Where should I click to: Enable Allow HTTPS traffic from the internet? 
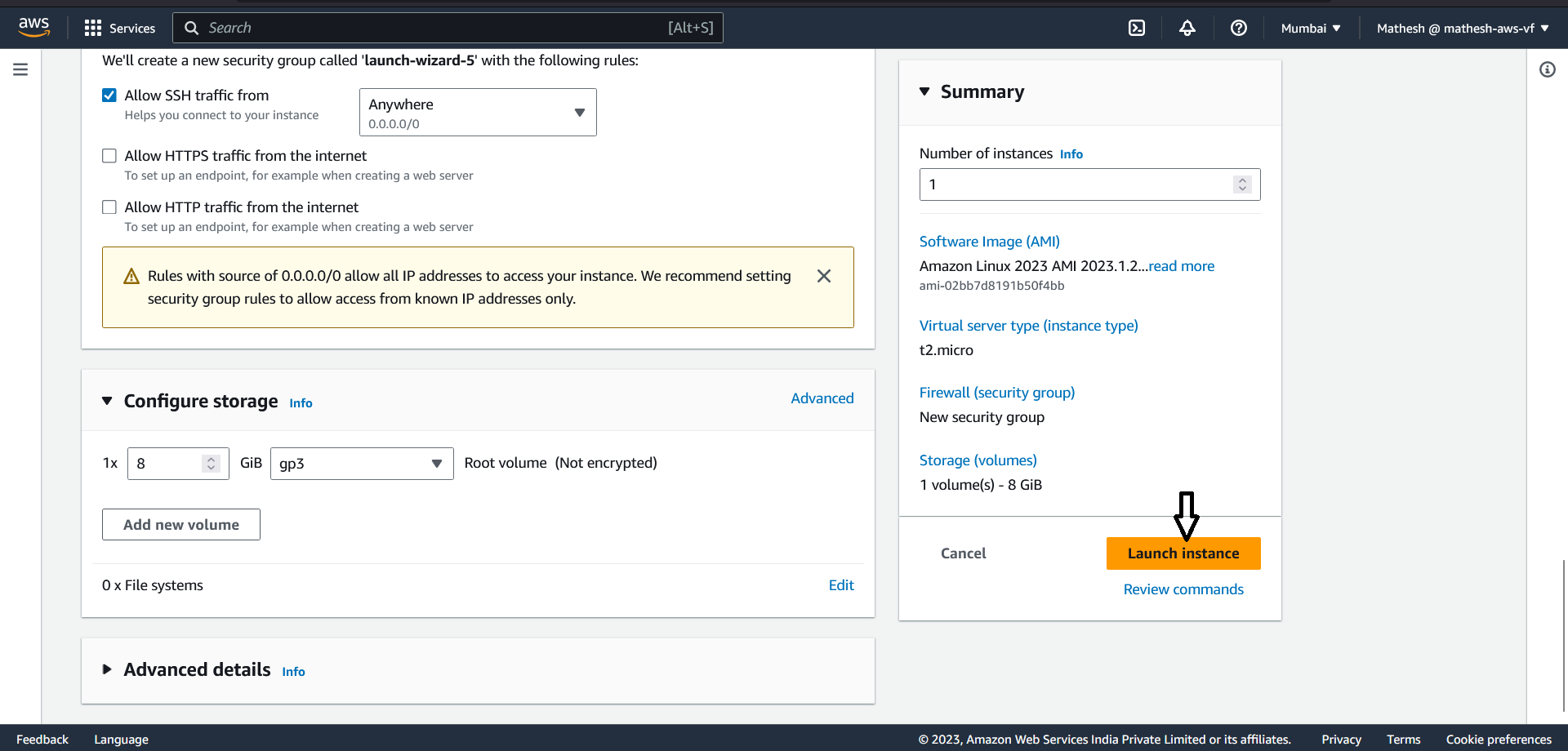(x=109, y=156)
